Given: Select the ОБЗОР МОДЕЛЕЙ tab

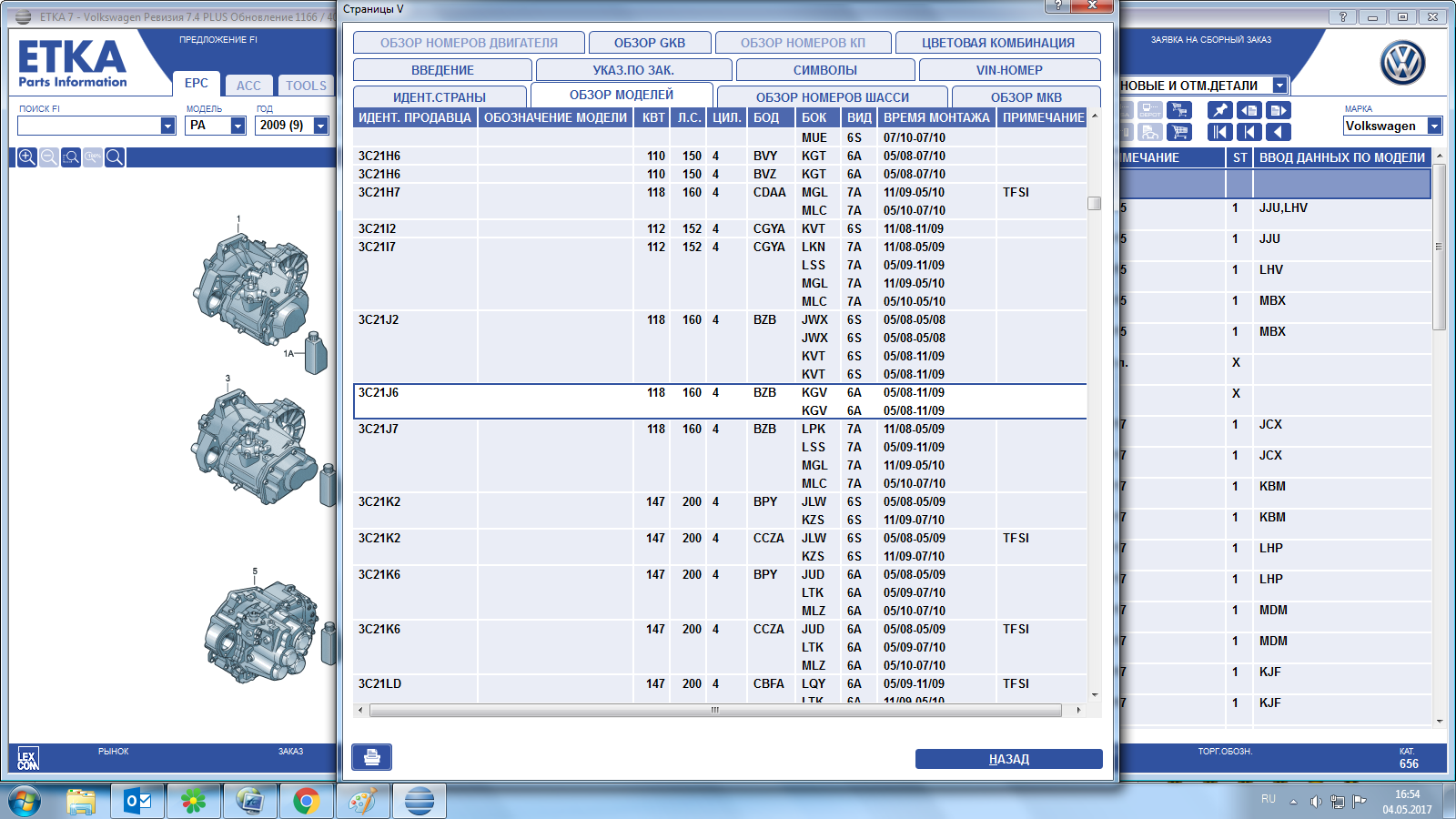Looking at the screenshot, I should 622,95.
